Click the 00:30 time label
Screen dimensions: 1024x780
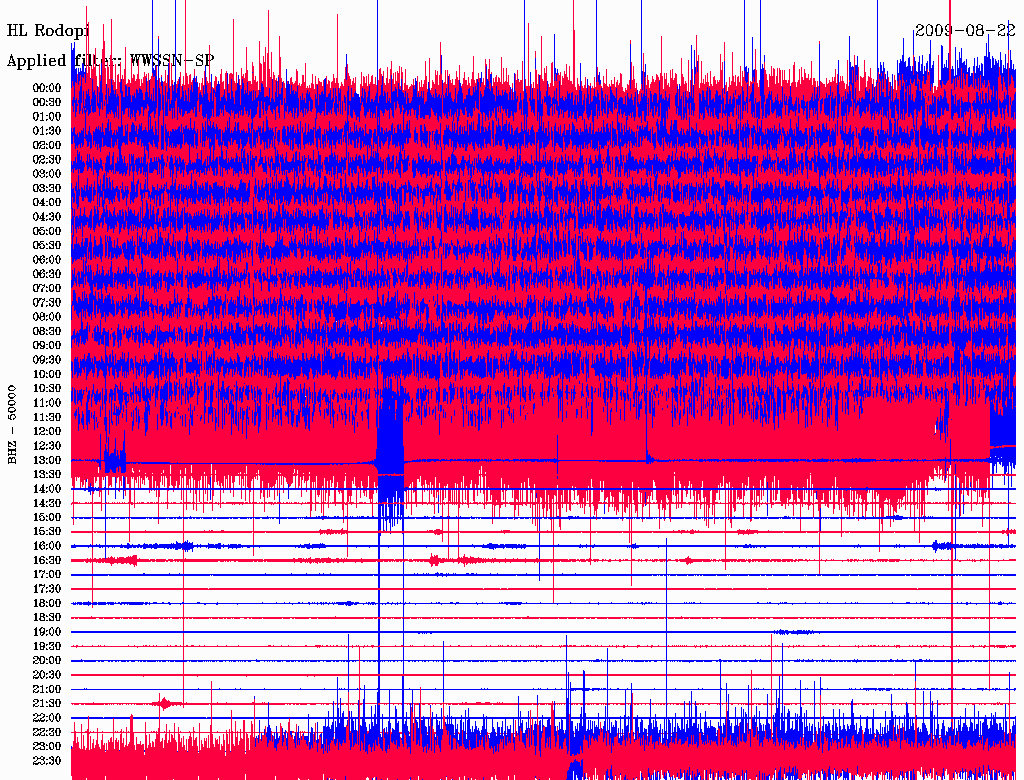(46, 102)
